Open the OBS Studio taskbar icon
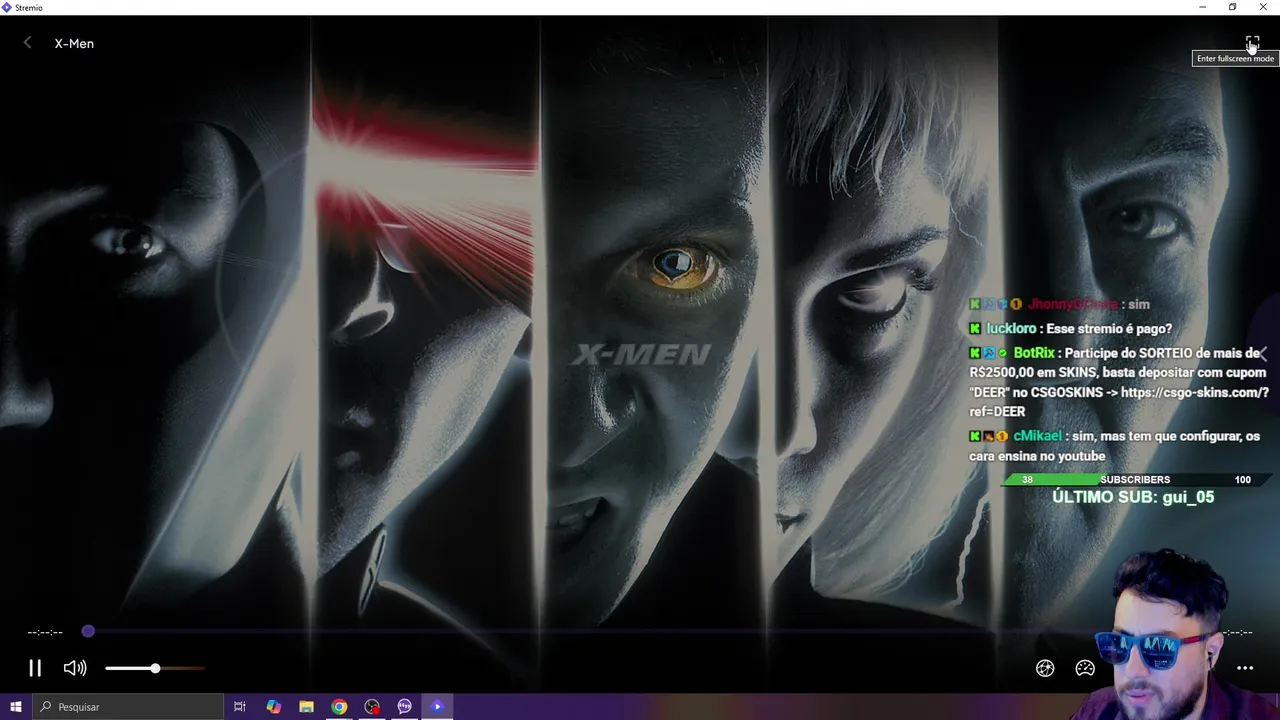The height and width of the screenshot is (720, 1280). click(372, 706)
